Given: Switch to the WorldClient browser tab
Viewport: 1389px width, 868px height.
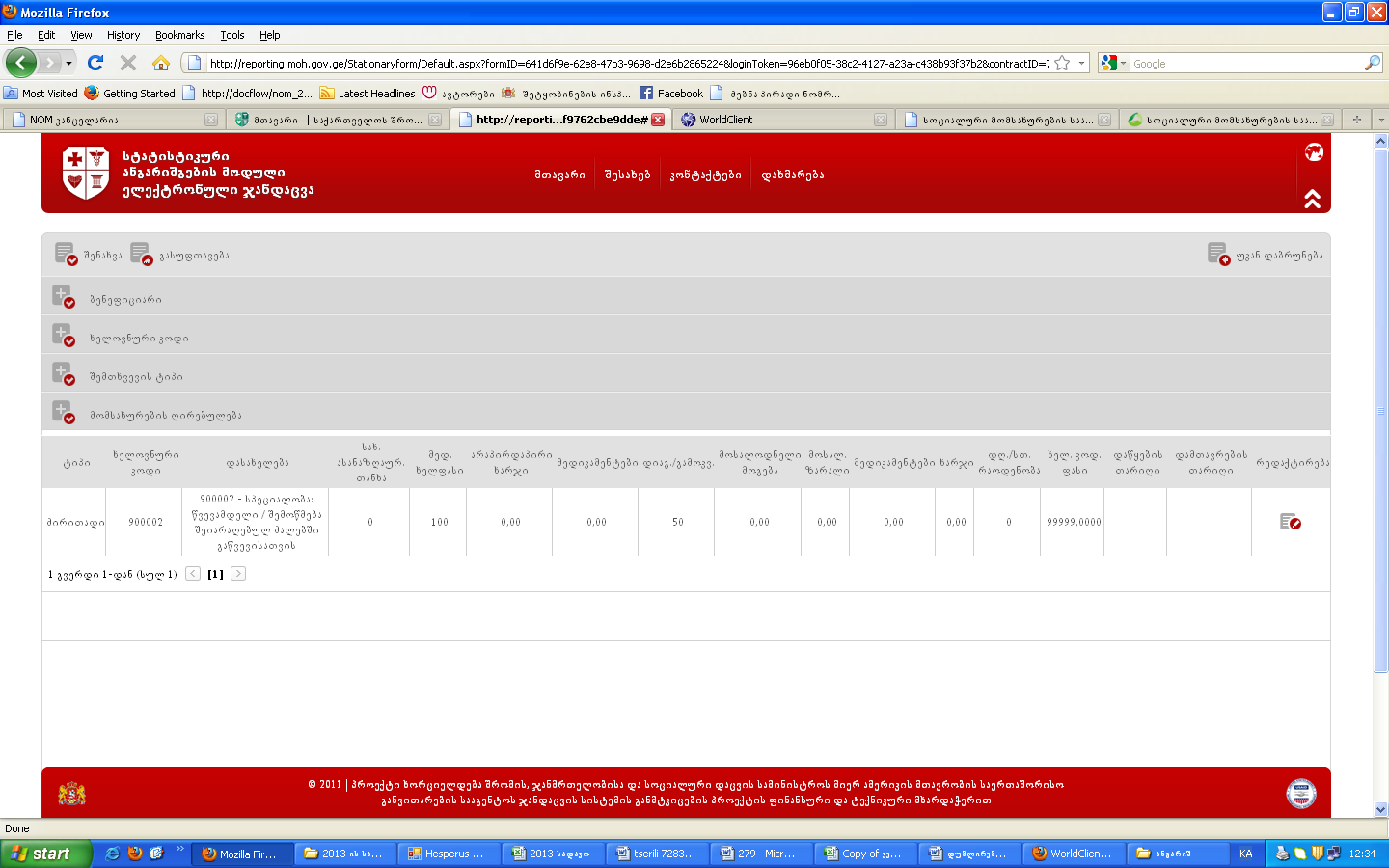Looking at the screenshot, I should pos(781,120).
